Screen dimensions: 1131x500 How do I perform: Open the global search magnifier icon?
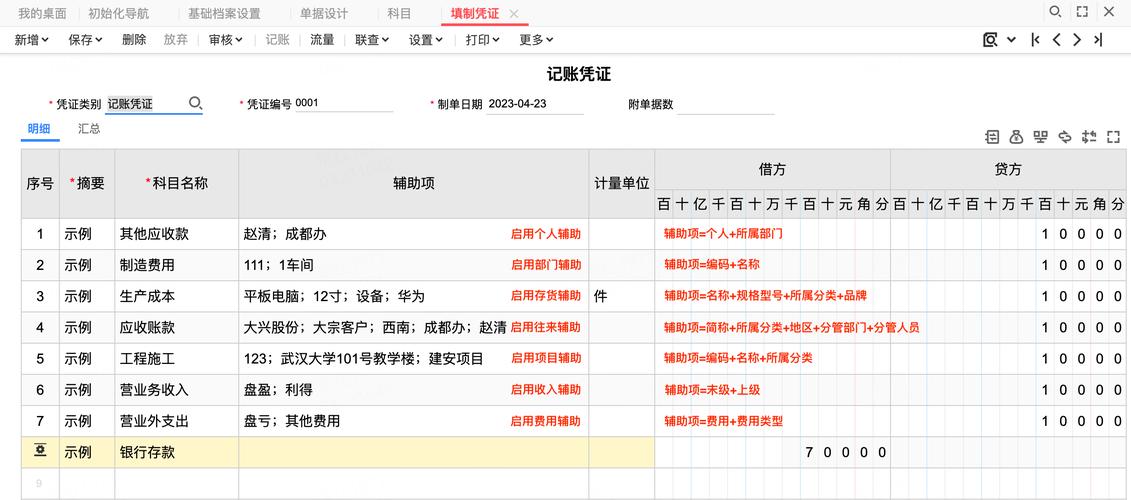[1055, 12]
